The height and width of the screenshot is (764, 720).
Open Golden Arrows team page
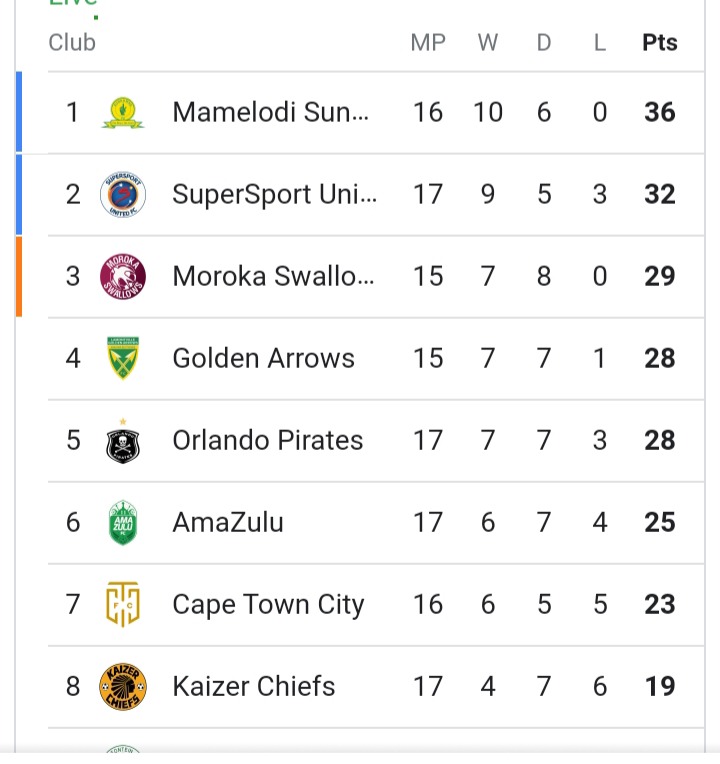tap(264, 358)
